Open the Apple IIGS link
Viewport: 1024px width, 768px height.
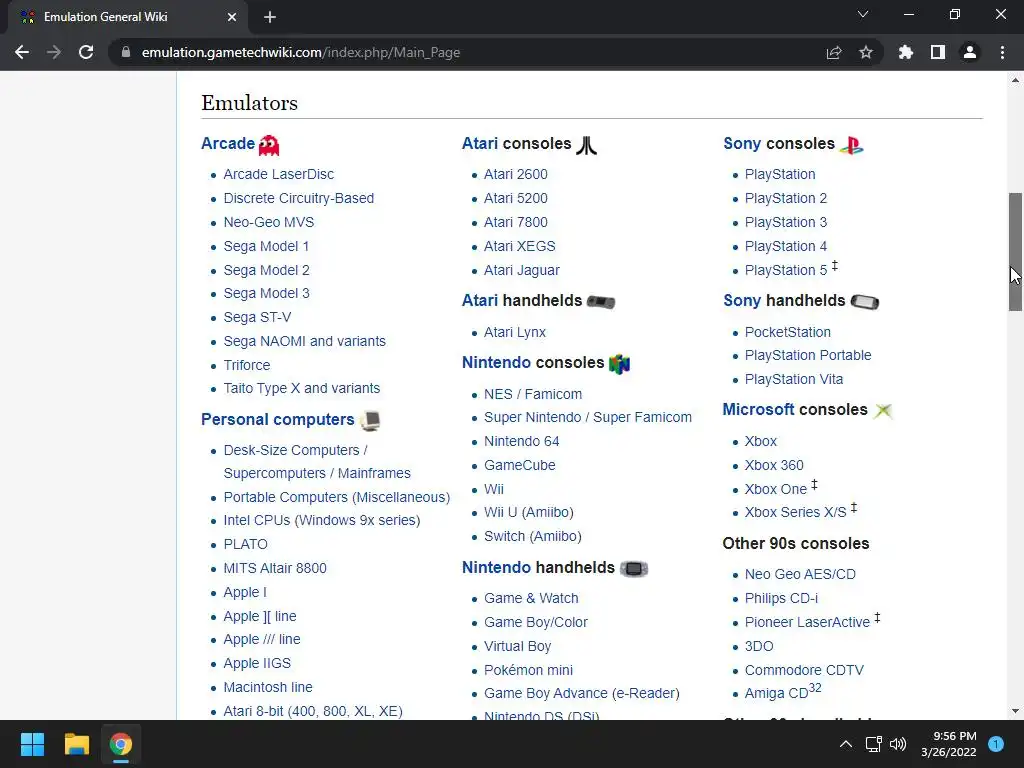point(257,663)
